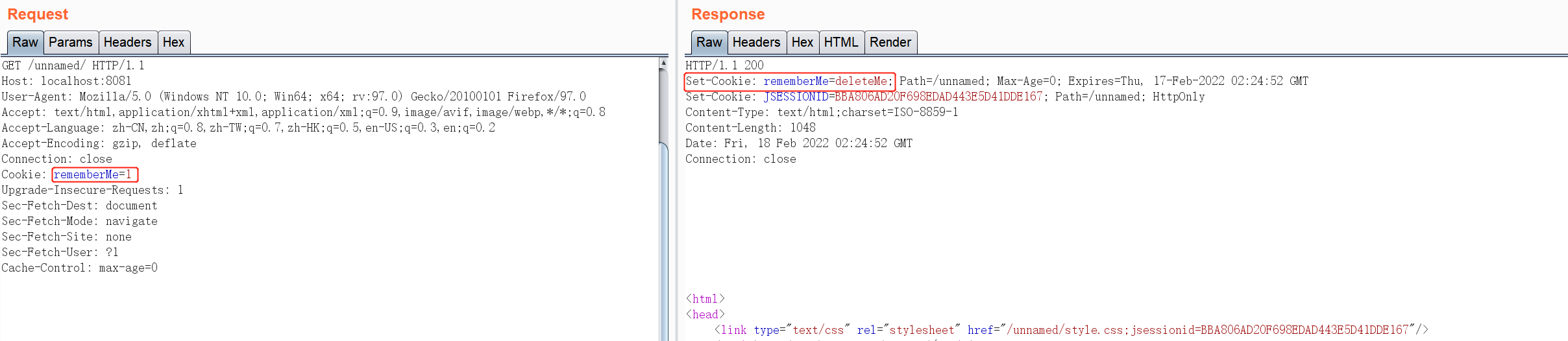Viewport: 1568px width, 341px height.
Task: Click the 'Sec-Fetch-User: ?1' line
Action: tap(60, 252)
